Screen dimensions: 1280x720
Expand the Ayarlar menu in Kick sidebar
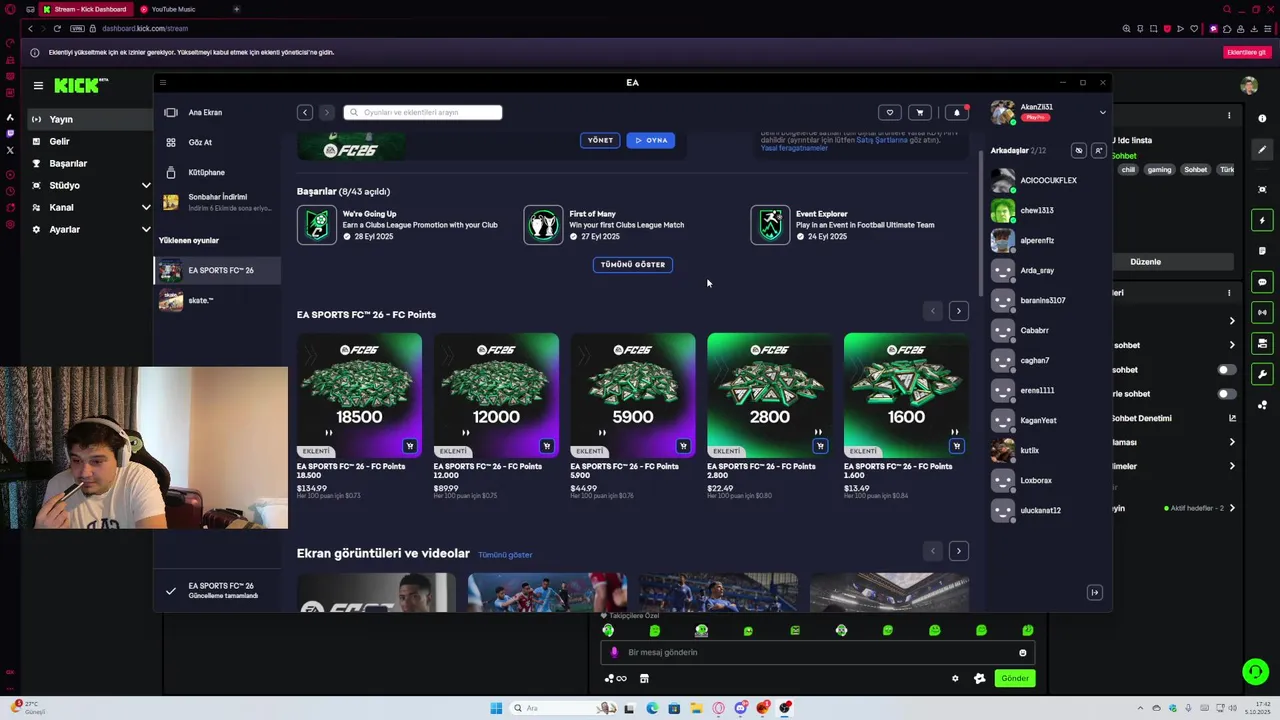(x=146, y=229)
